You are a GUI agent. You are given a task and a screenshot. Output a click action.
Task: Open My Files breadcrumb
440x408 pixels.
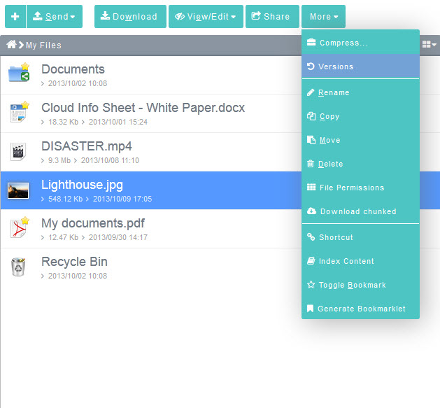(43, 45)
